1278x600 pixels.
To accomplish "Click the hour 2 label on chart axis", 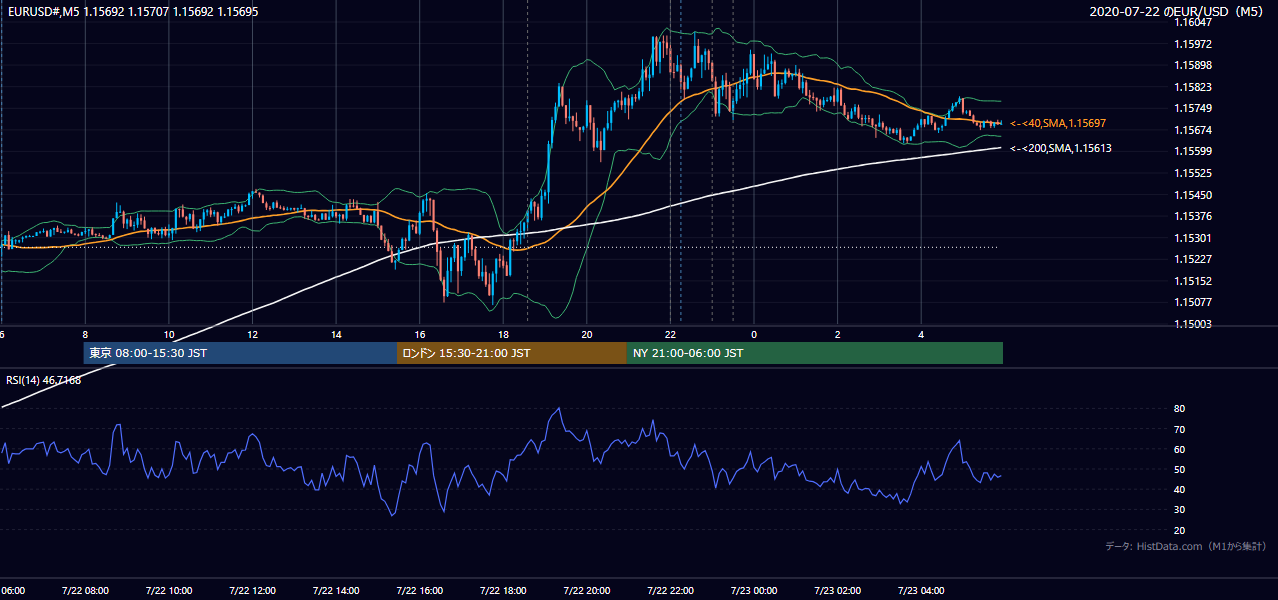I will 838,335.
